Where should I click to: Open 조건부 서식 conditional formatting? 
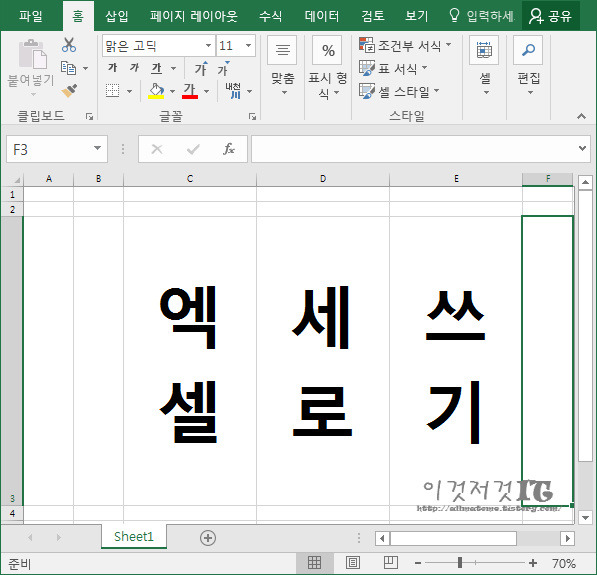coord(406,45)
